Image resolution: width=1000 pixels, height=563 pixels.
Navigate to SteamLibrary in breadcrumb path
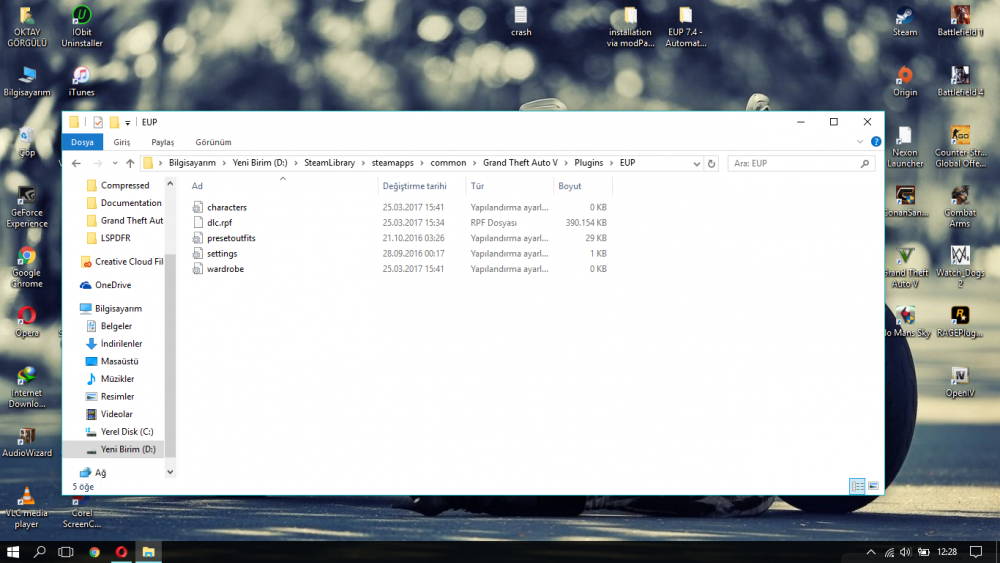point(329,163)
